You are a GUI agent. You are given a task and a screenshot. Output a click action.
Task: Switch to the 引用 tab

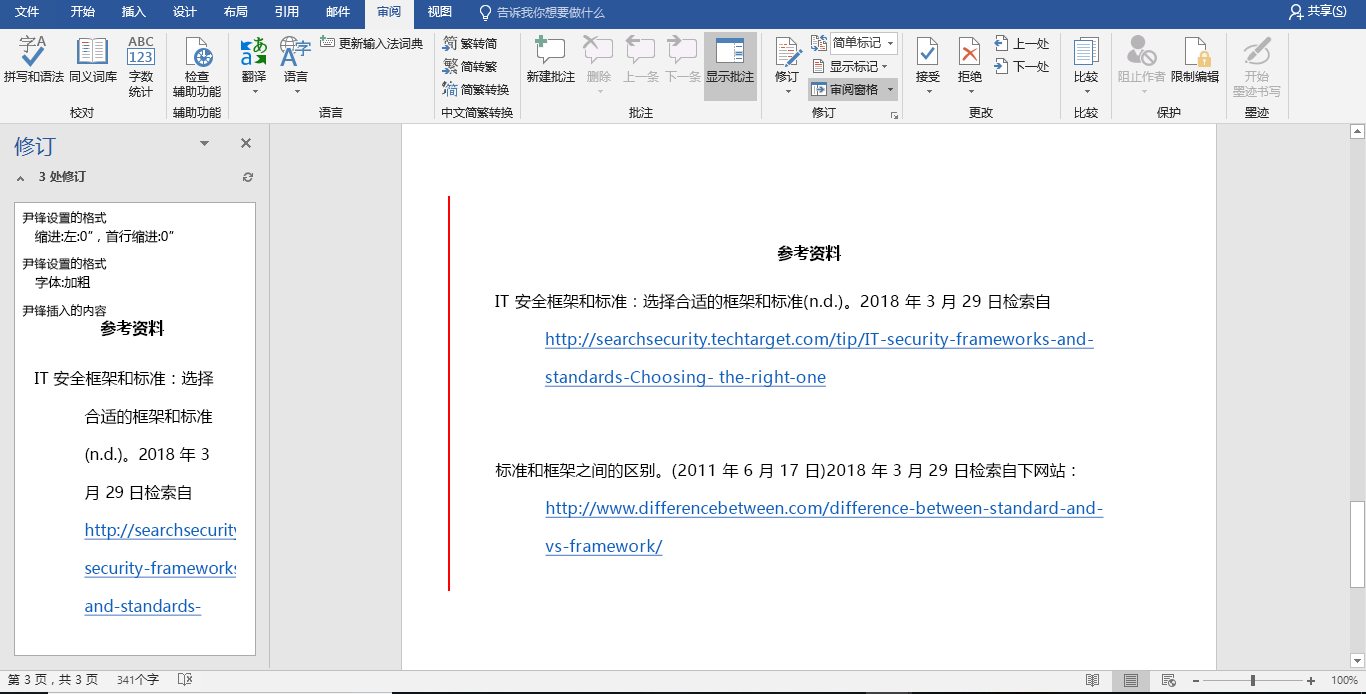pyautogui.click(x=286, y=12)
